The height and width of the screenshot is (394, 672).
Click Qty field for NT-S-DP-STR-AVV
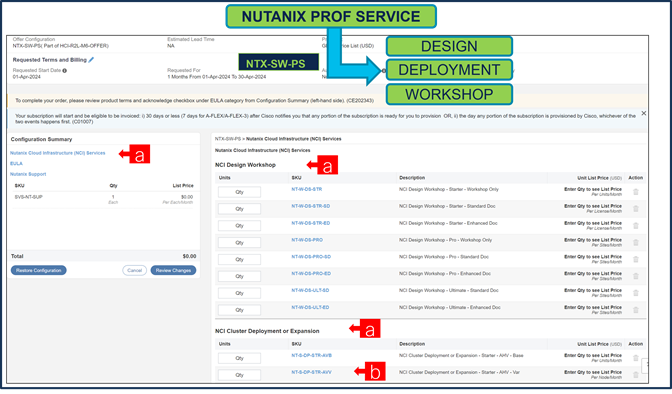(x=239, y=375)
